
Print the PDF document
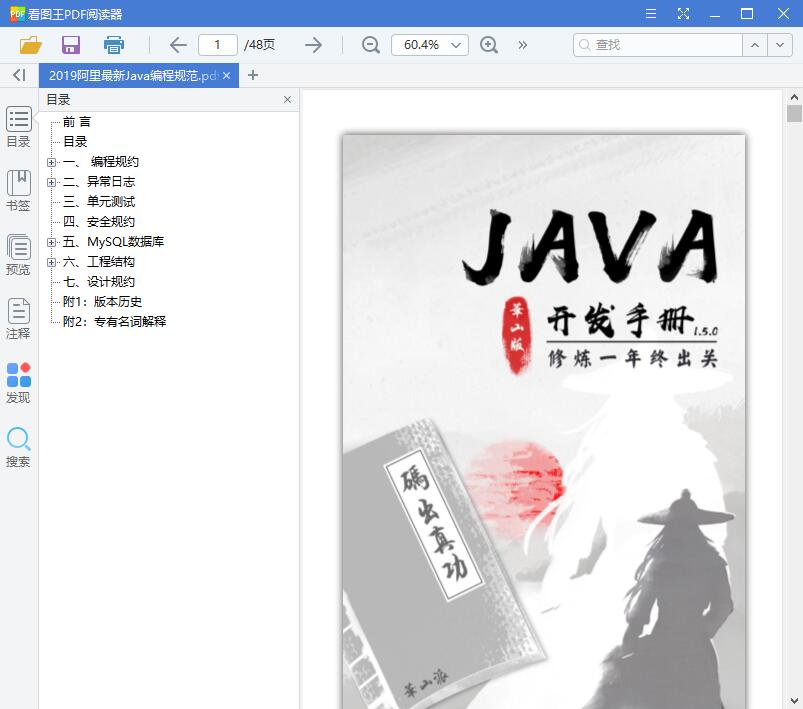pos(114,45)
